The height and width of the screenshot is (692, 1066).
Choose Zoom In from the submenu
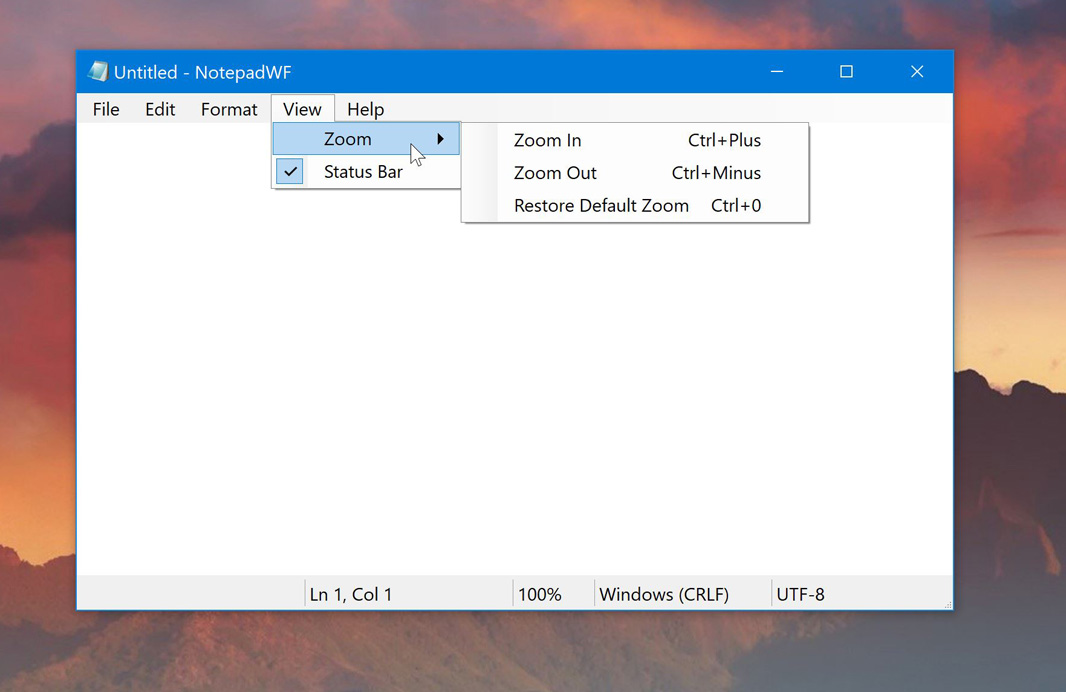pos(547,140)
